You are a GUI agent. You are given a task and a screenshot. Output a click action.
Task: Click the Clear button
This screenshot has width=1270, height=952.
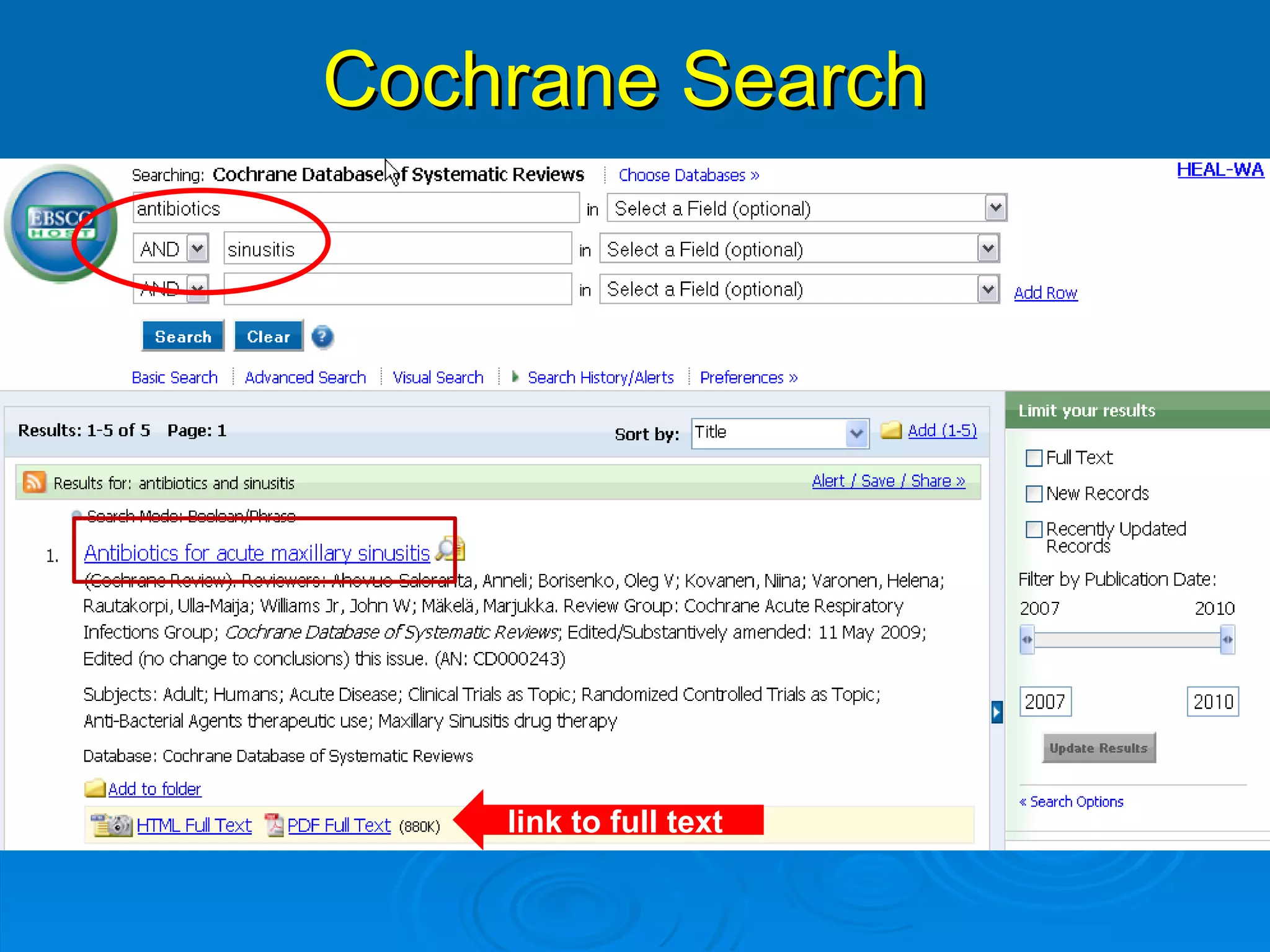(x=269, y=337)
